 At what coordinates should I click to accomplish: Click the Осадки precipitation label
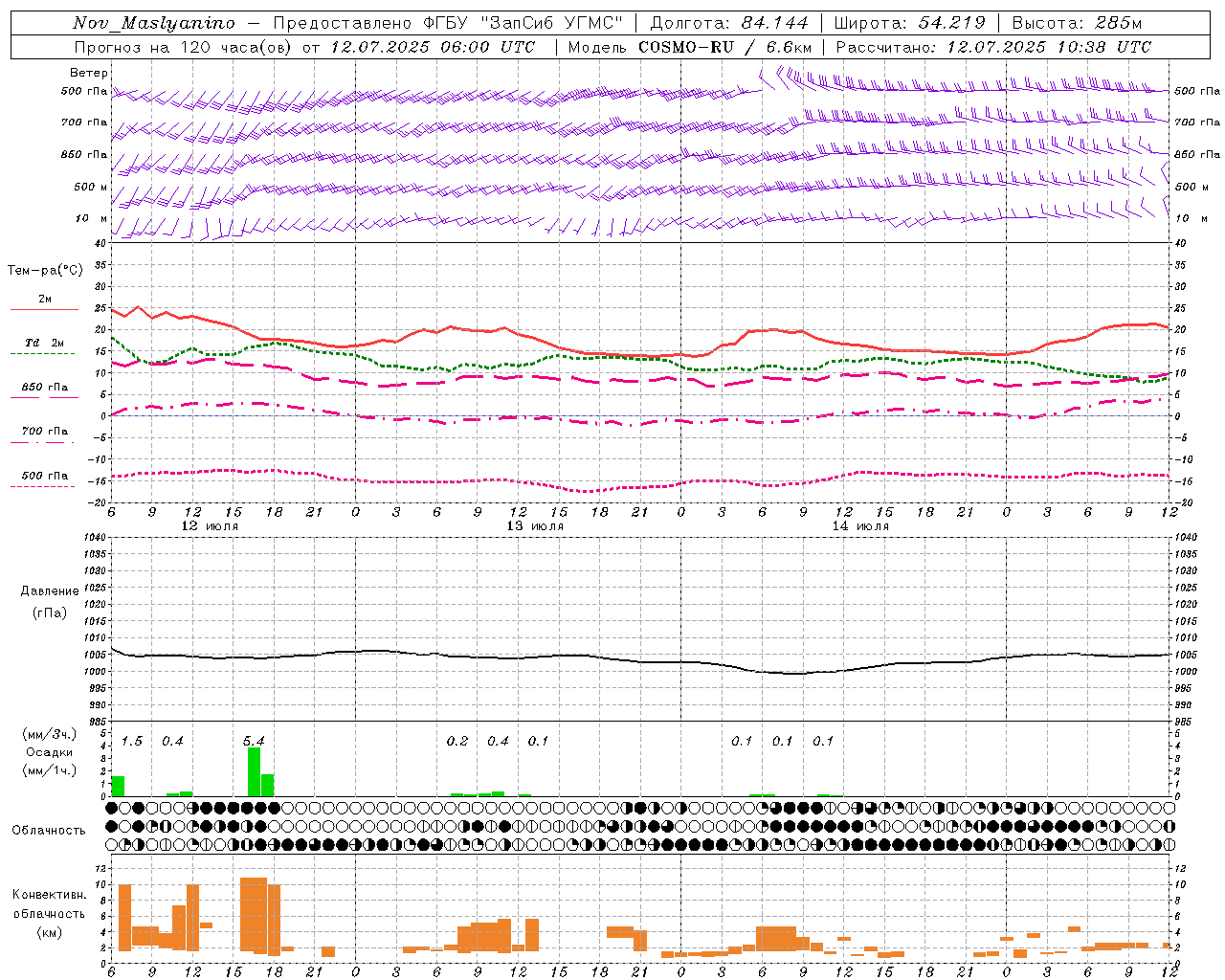pyautogui.click(x=49, y=752)
